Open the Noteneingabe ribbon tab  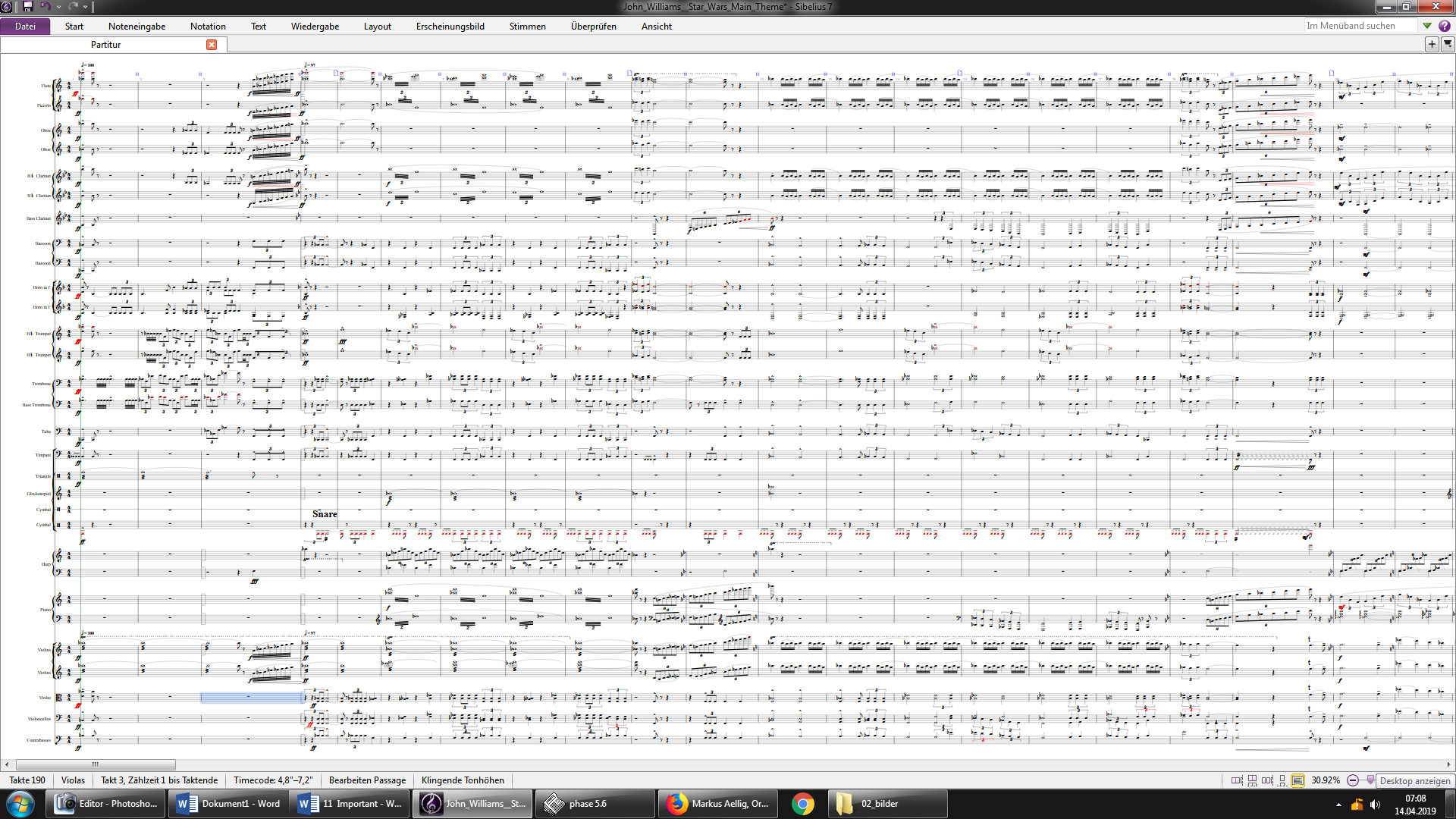(x=136, y=26)
